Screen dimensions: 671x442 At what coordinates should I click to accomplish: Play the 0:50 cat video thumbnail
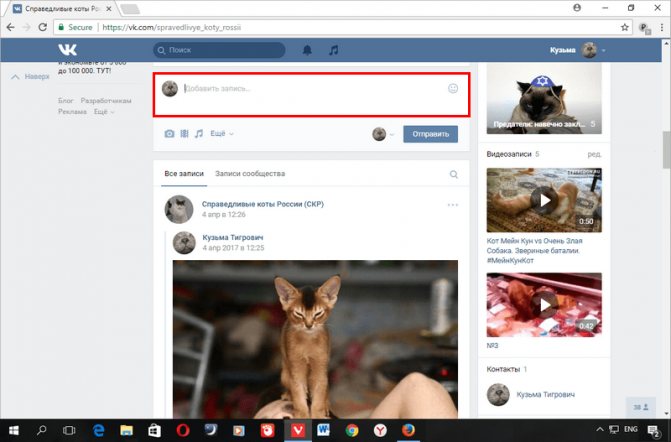[x=544, y=199]
